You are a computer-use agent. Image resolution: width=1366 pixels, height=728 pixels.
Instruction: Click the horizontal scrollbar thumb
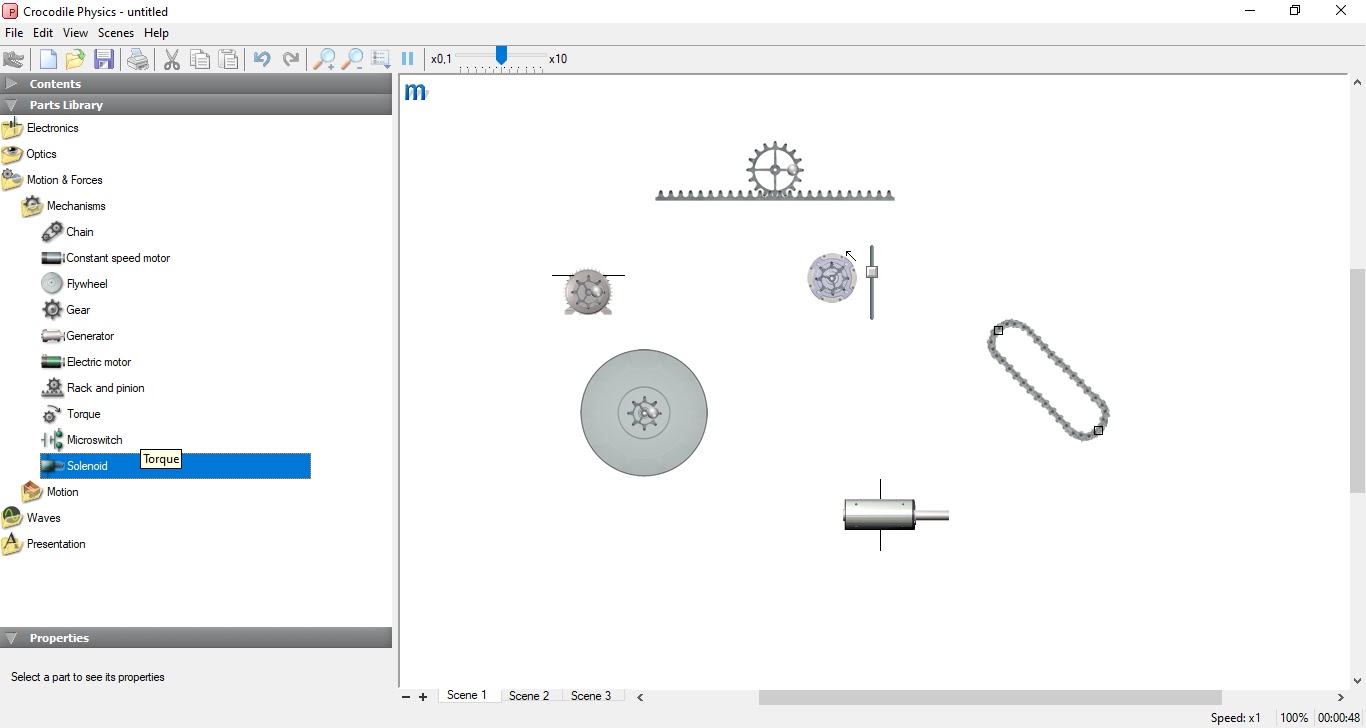click(990, 697)
